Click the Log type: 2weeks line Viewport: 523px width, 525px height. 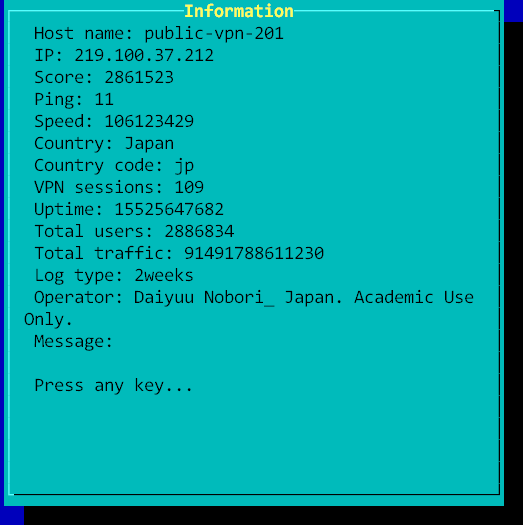point(114,276)
